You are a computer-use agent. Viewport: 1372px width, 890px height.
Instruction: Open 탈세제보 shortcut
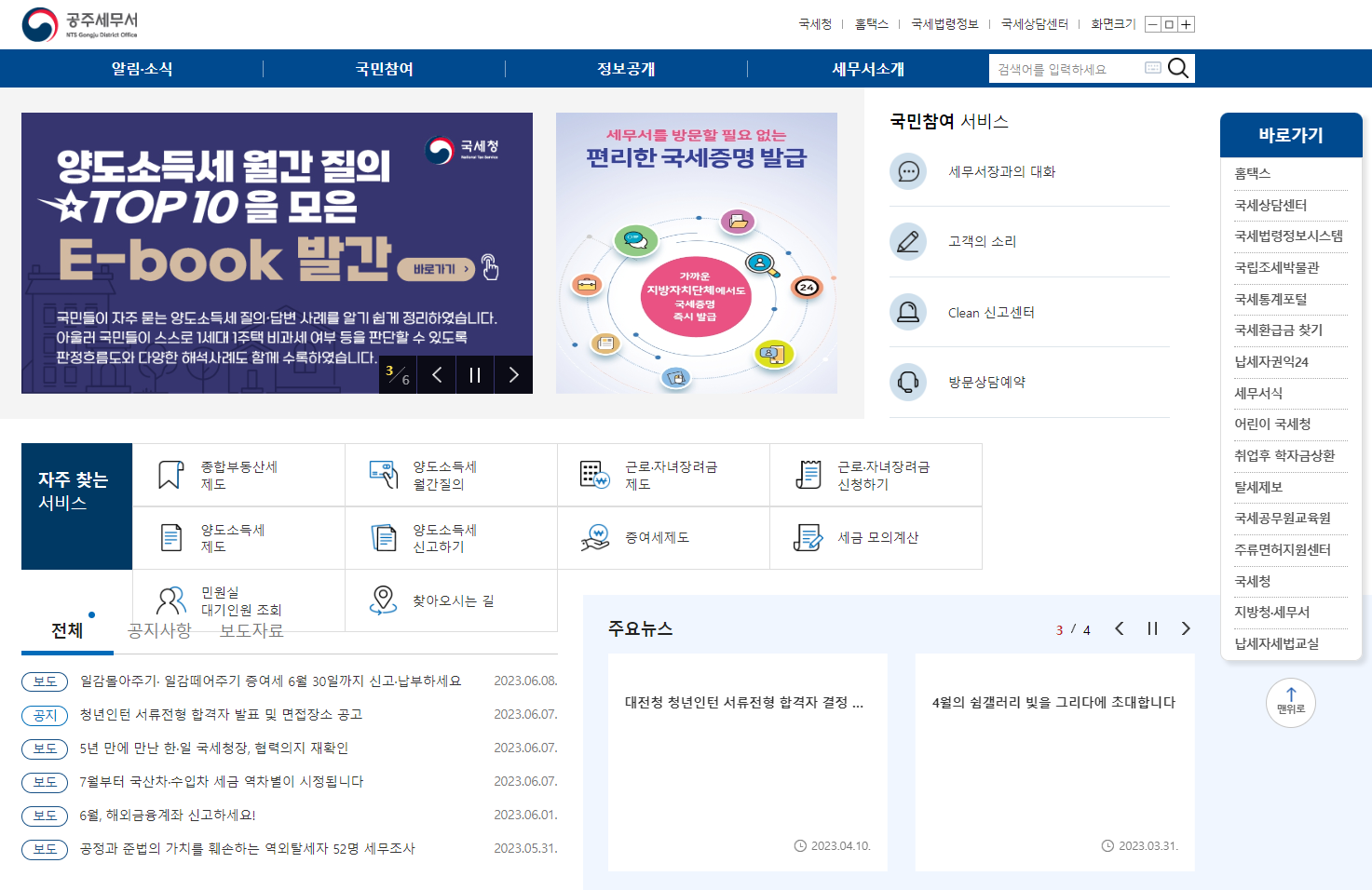click(x=1258, y=487)
